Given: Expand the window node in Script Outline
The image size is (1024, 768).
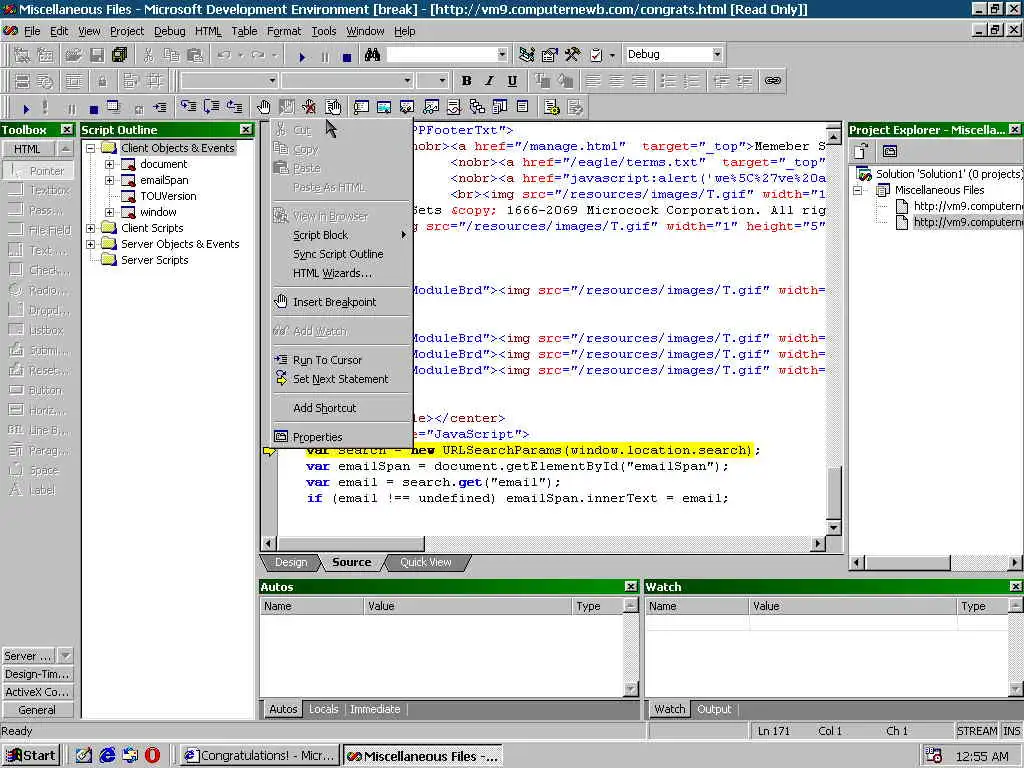Looking at the screenshot, I should (110, 212).
